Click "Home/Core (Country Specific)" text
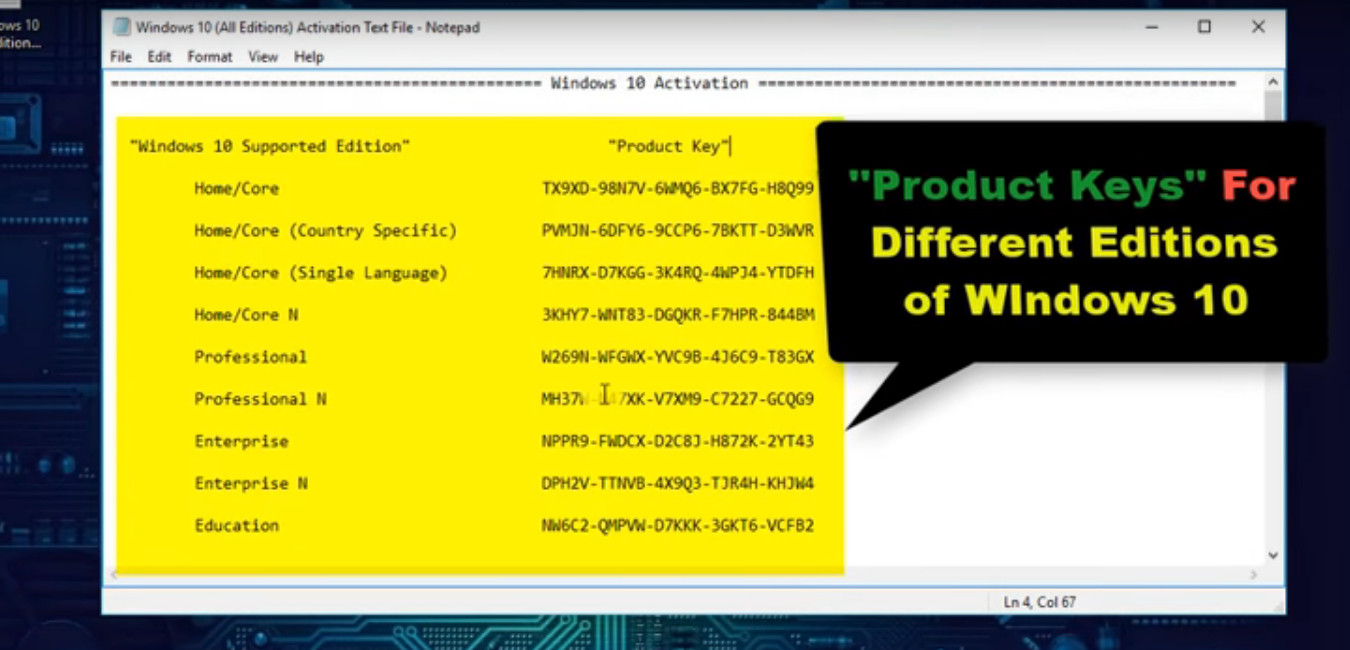 (325, 230)
